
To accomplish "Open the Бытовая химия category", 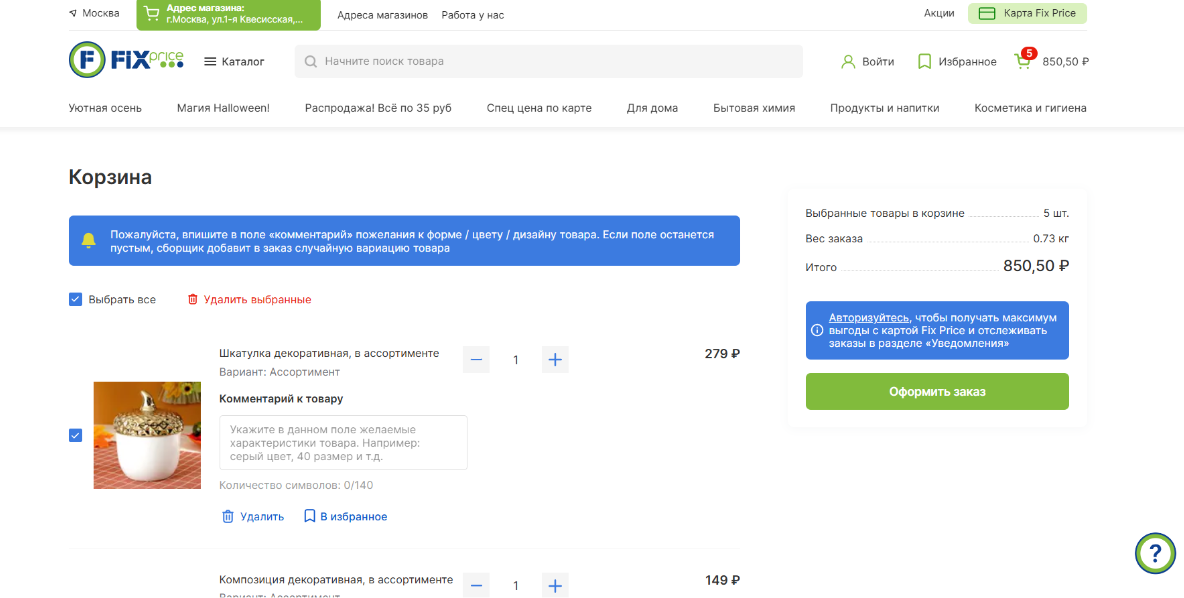I will click(754, 108).
